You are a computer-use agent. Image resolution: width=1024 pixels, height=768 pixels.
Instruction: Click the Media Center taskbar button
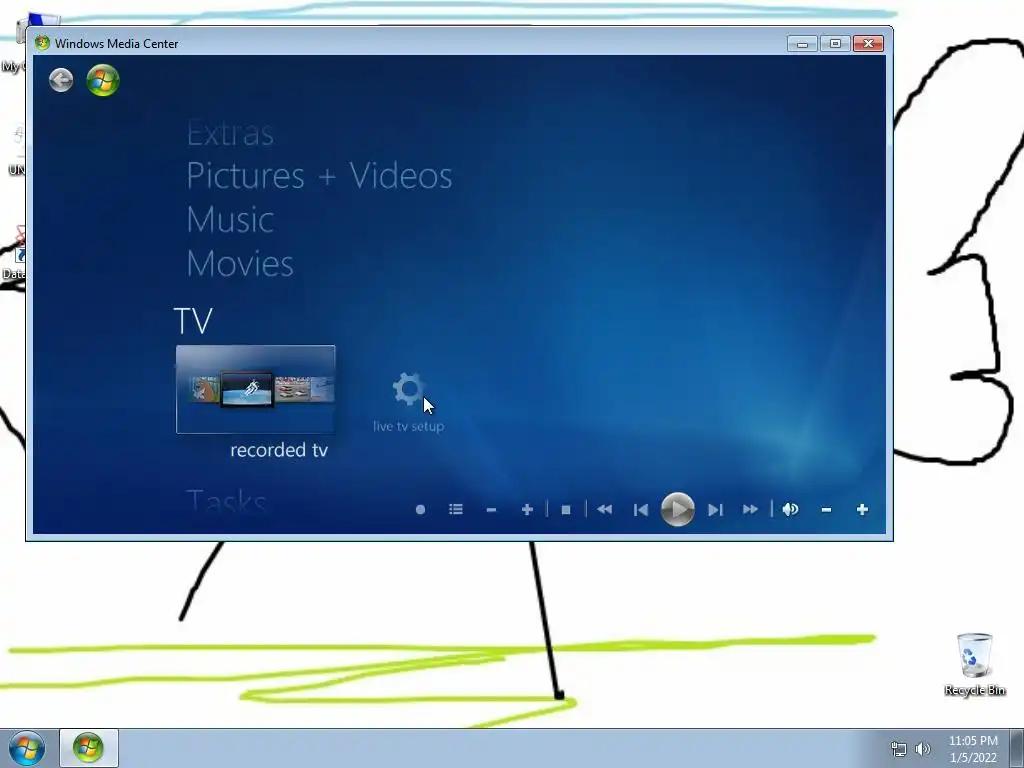pyautogui.click(x=89, y=748)
